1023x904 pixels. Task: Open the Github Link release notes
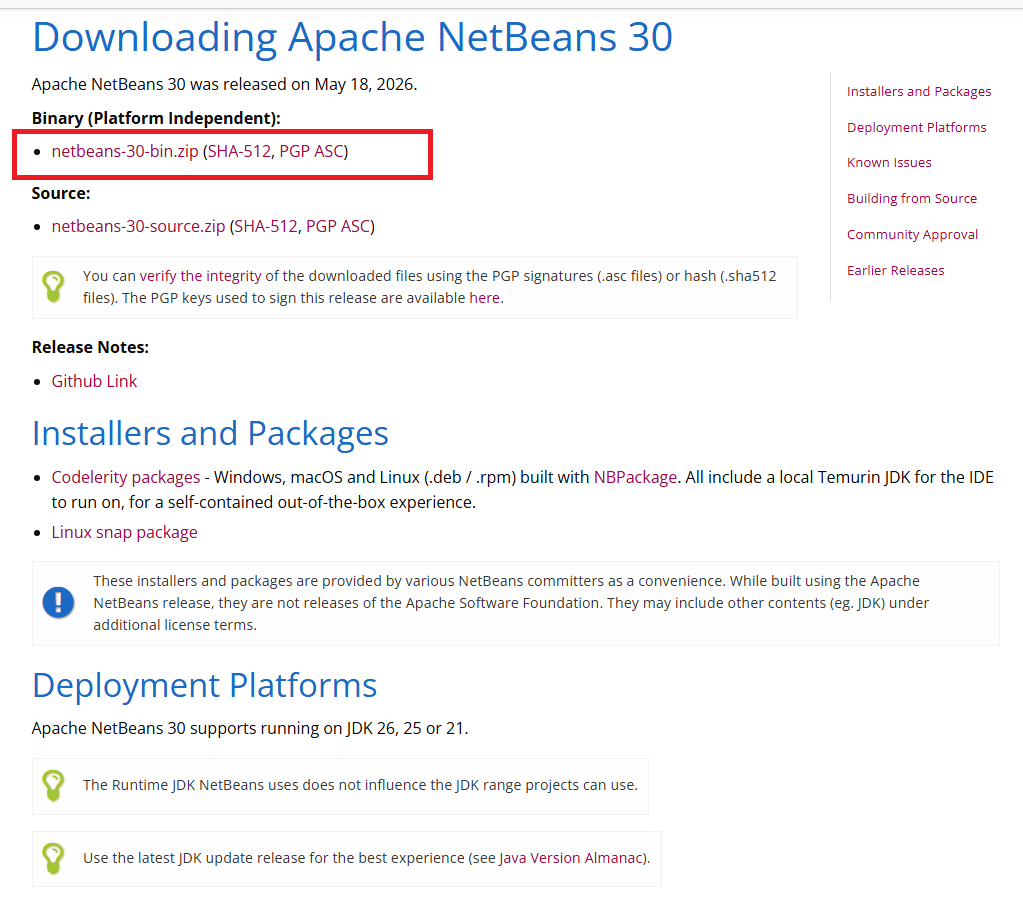coord(95,381)
